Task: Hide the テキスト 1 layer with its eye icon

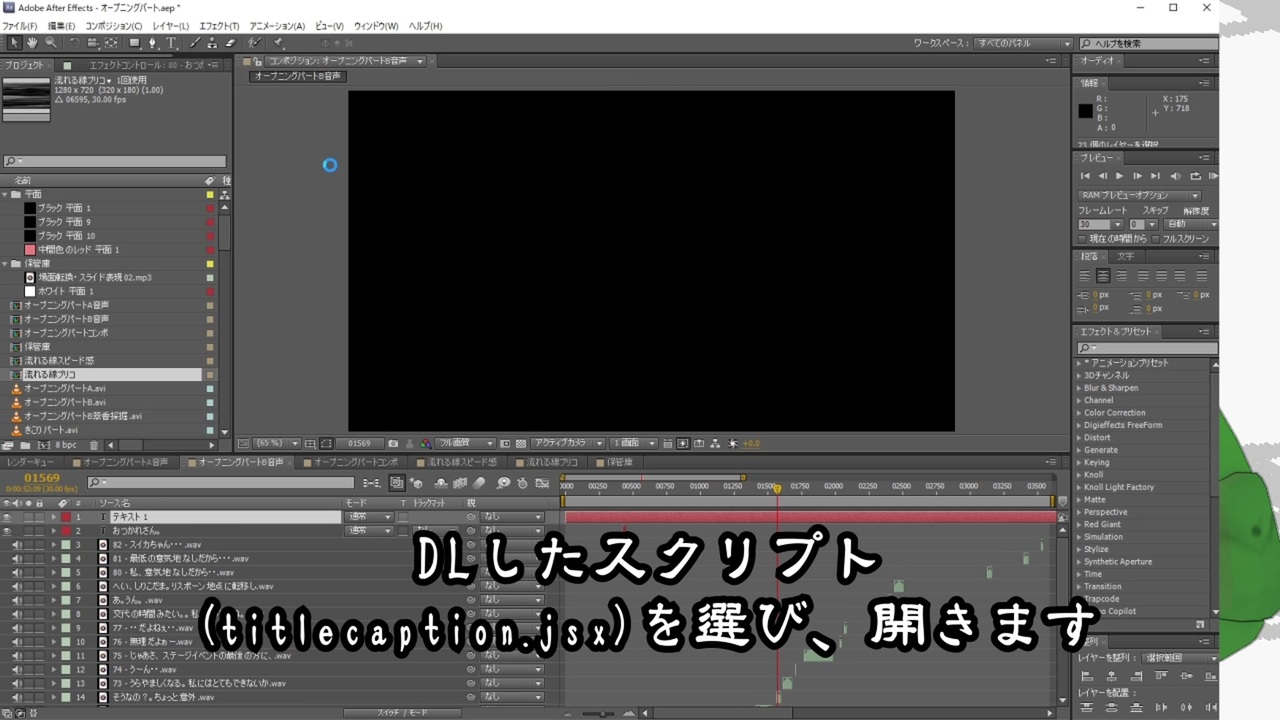Action: [x=7, y=517]
